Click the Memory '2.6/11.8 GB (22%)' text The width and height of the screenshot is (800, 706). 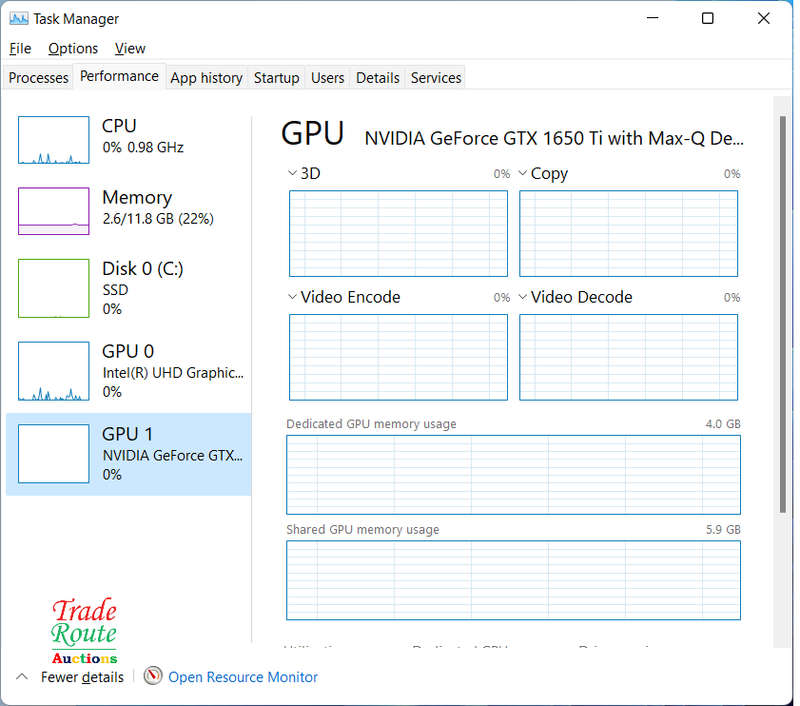click(x=158, y=219)
